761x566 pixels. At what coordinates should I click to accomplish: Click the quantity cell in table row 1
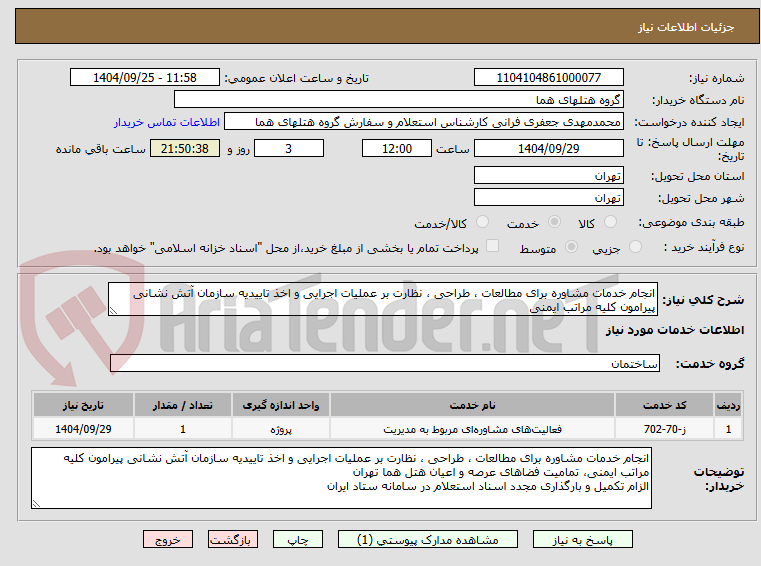[x=182, y=429]
